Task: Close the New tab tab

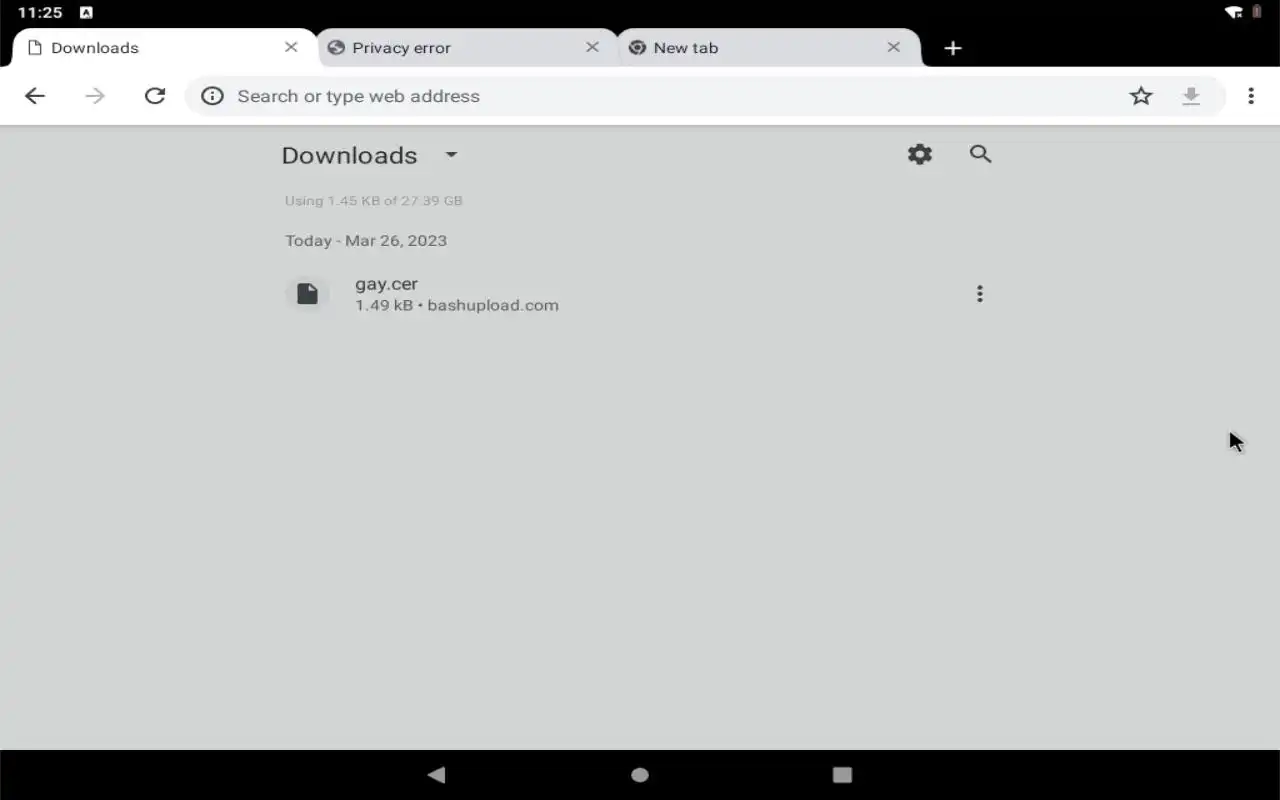Action: click(894, 47)
